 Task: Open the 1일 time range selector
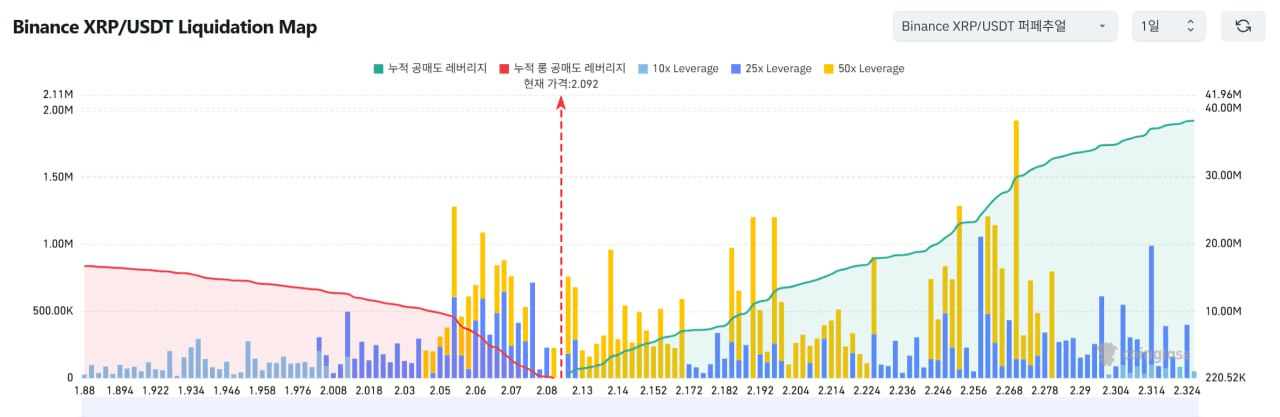pyautogui.click(x=1169, y=26)
